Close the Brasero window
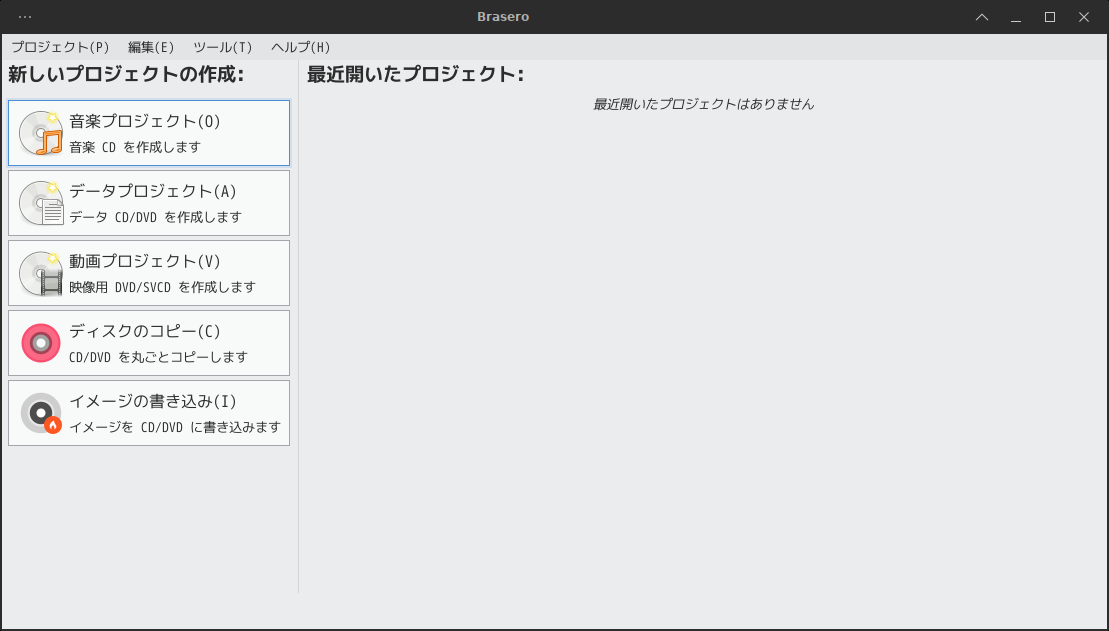The image size is (1109, 631). tap(1084, 17)
